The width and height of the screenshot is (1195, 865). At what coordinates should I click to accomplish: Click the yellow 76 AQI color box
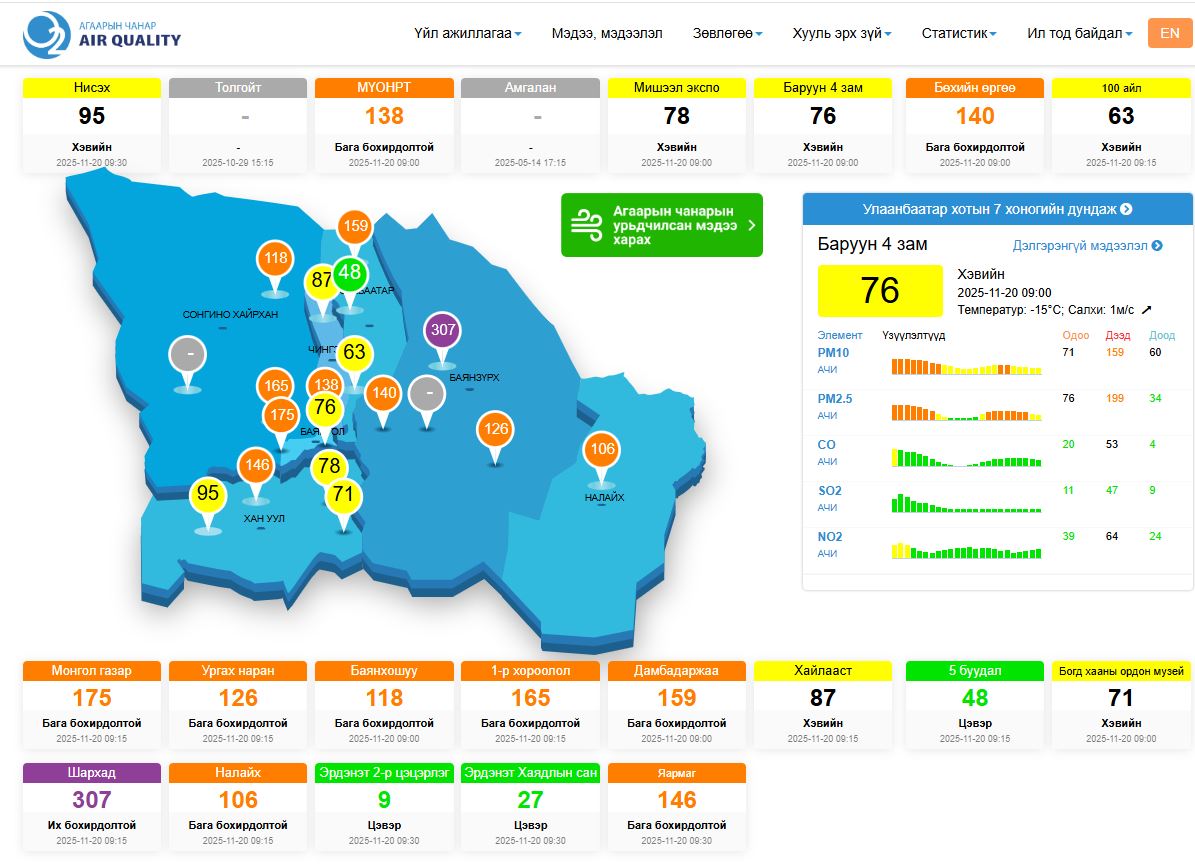tap(880, 290)
